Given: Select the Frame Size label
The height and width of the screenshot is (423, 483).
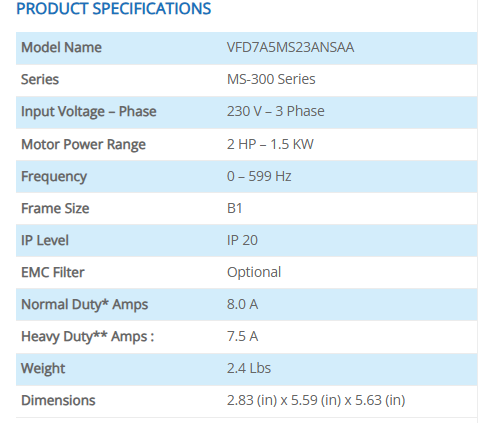Looking at the screenshot, I should [x=55, y=208].
